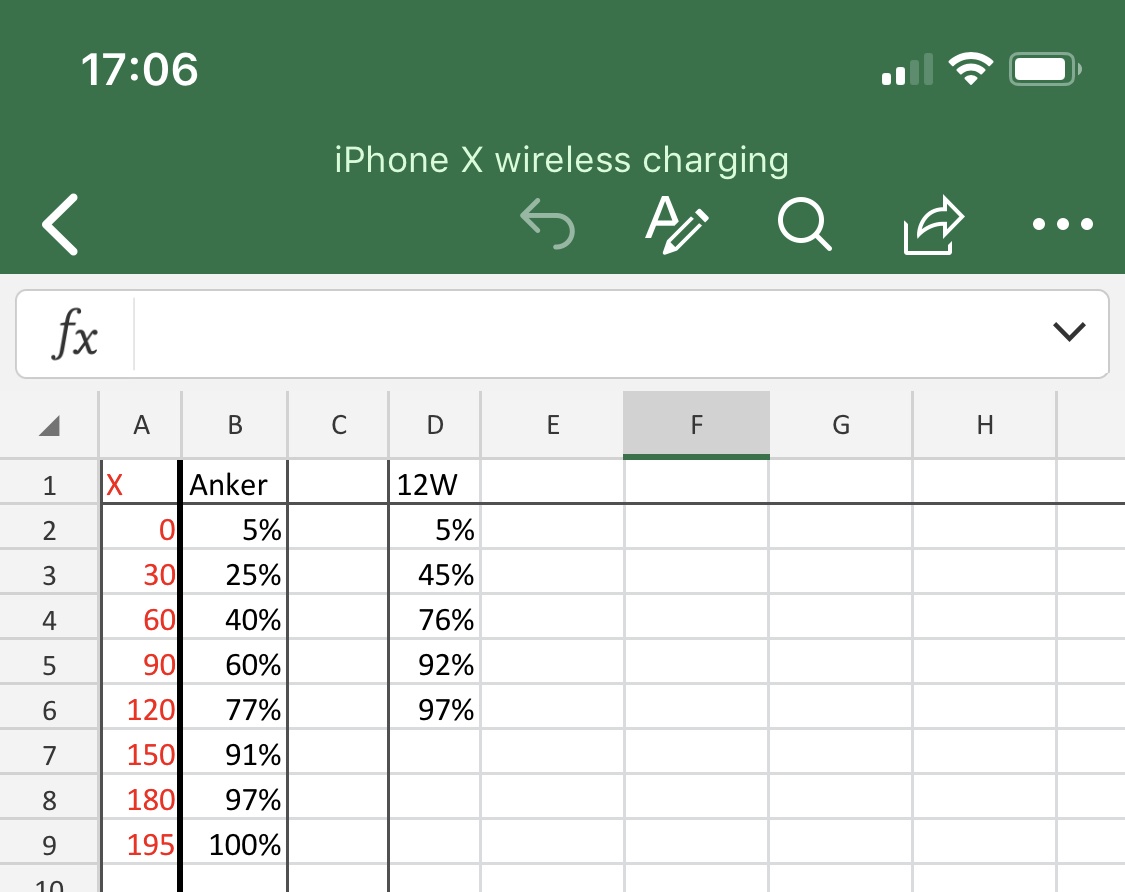Viewport: 1125px width, 892px height.
Task: Open the text formatting pencil tool
Action: point(676,223)
